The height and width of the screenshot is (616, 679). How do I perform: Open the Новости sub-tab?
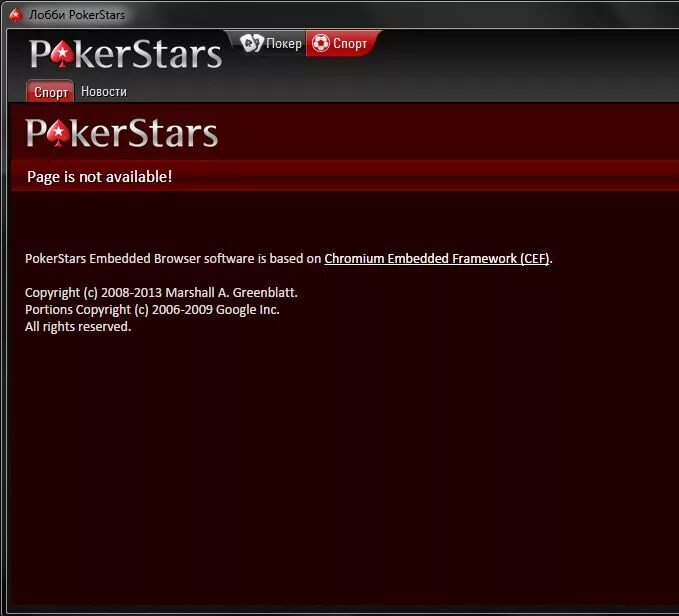coord(104,91)
